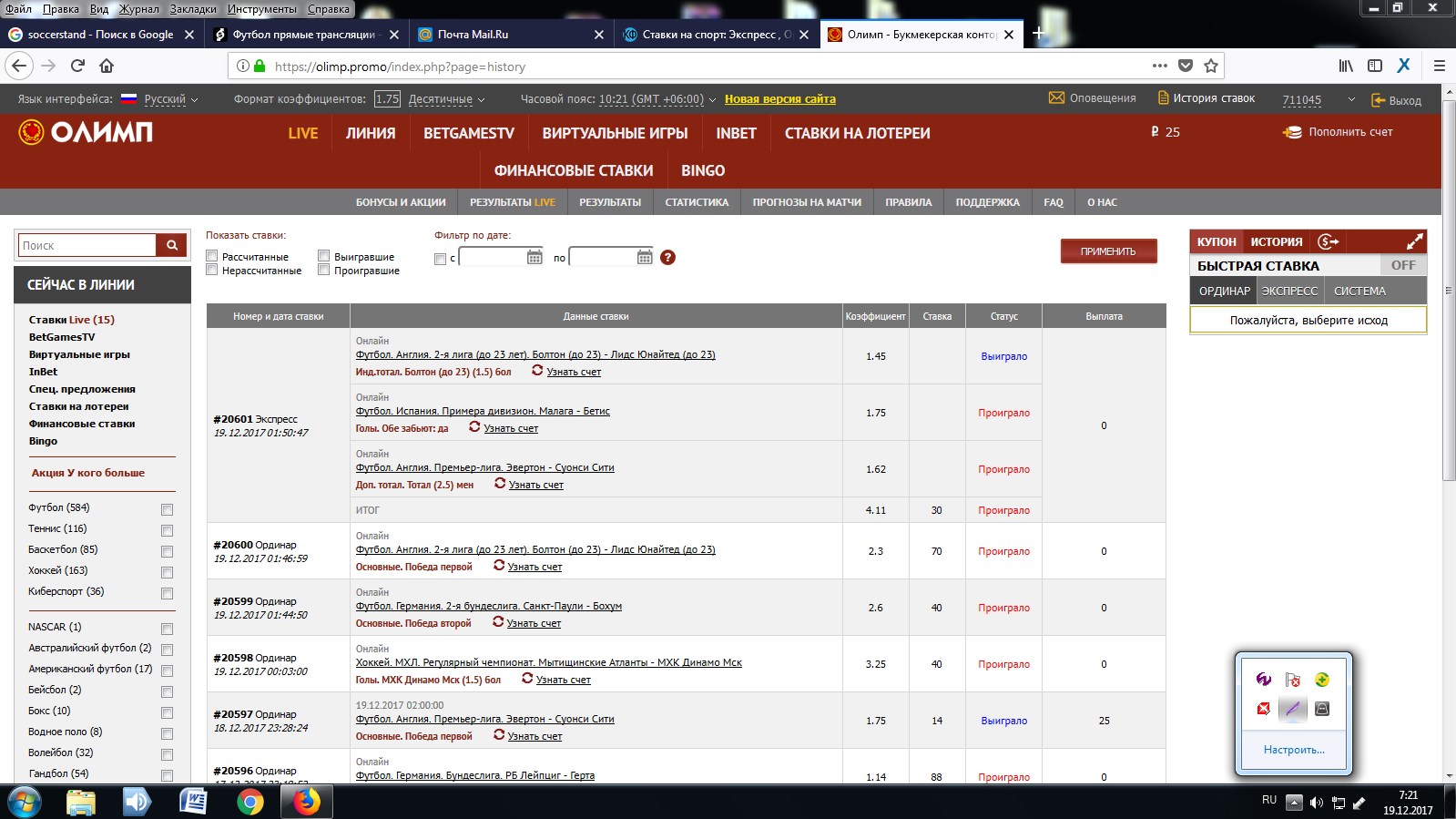Check the 'Рассчитанные' checkbox

click(211, 256)
